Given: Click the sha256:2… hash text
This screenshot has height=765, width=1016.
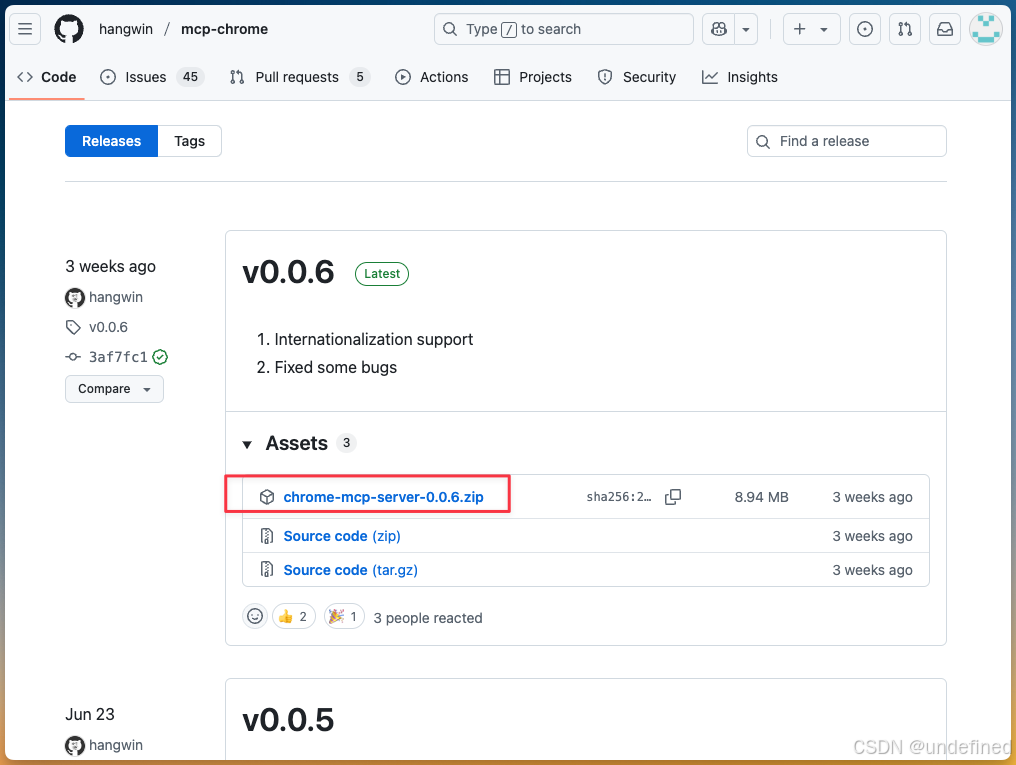Looking at the screenshot, I should (x=619, y=497).
